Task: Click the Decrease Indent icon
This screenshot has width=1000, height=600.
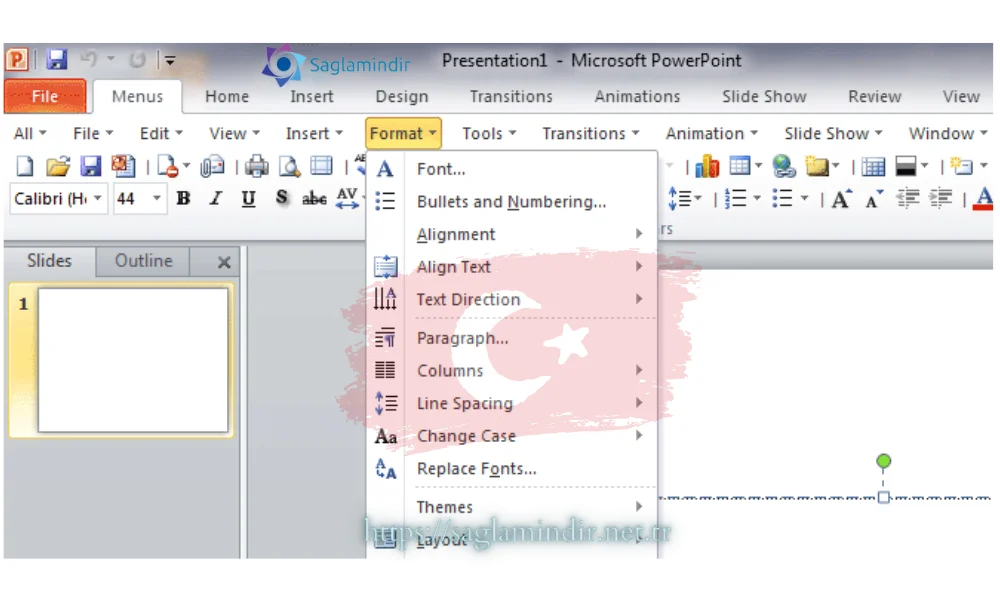Action: (x=907, y=200)
